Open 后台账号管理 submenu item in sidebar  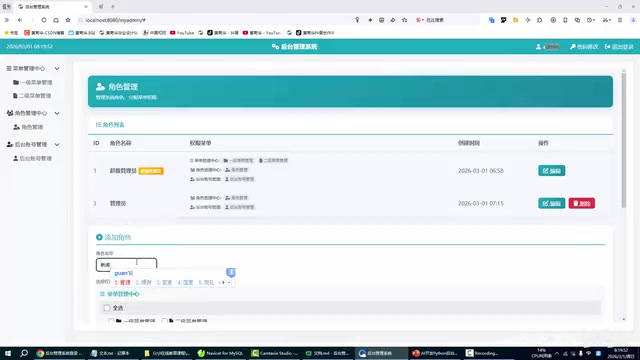[x=32, y=158]
